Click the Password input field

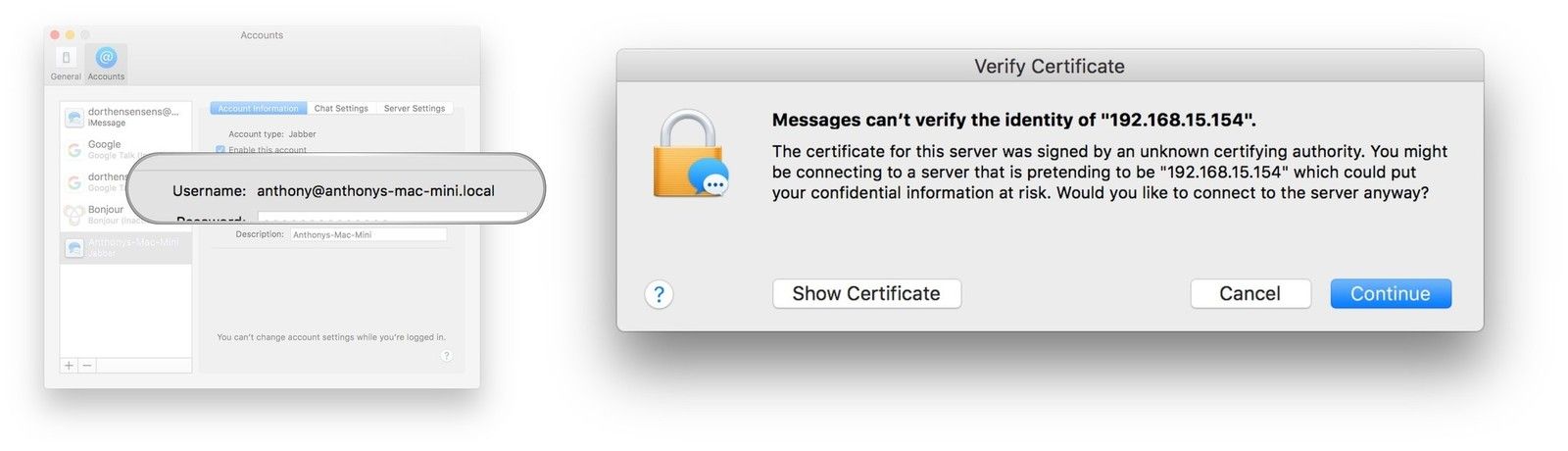392,217
